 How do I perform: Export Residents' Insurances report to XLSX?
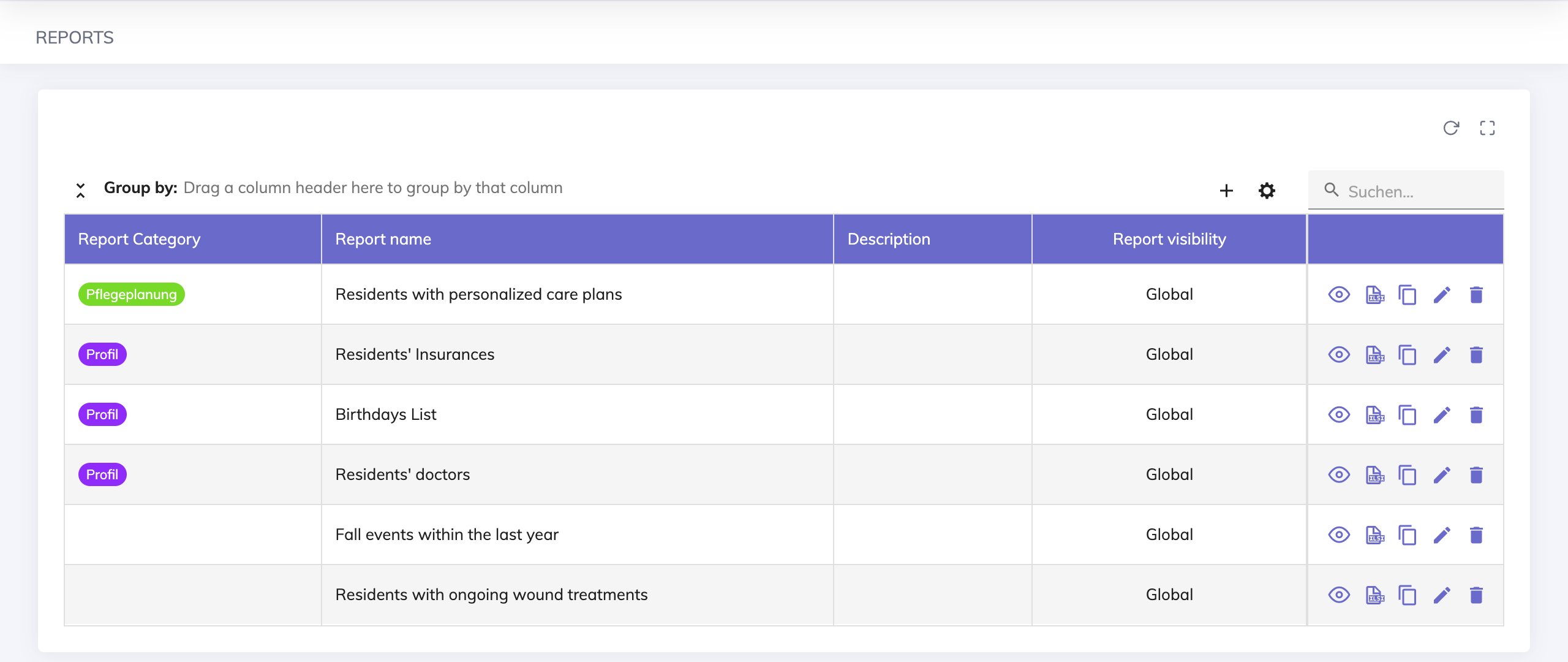pos(1374,355)
